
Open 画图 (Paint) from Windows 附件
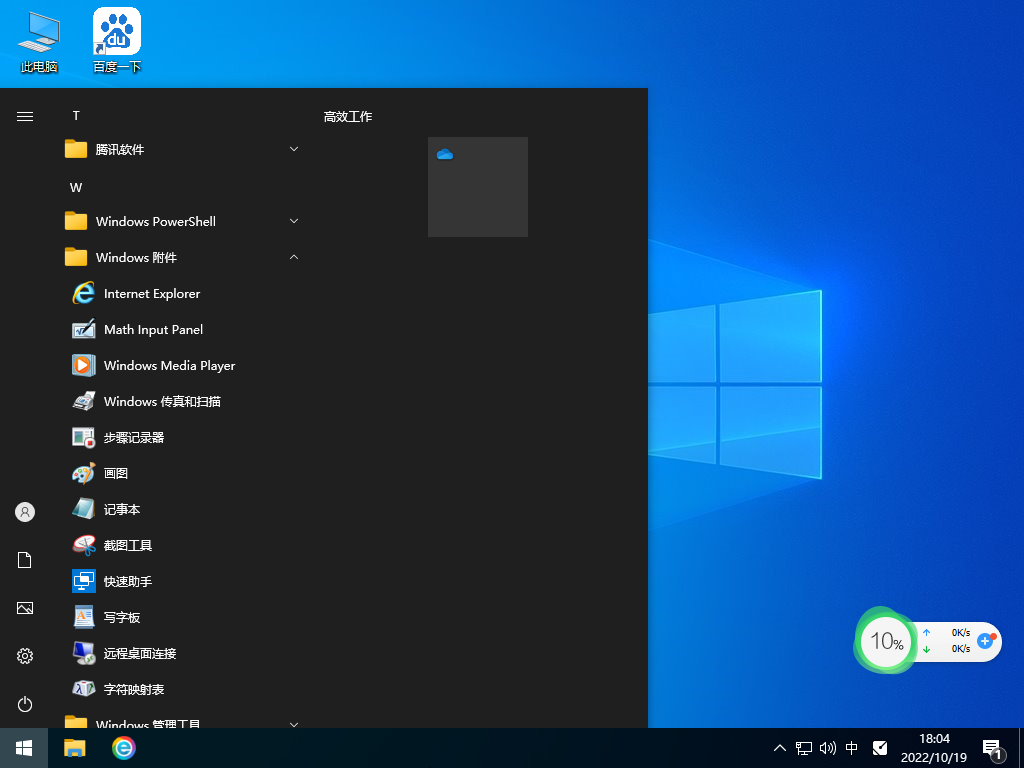115,473
